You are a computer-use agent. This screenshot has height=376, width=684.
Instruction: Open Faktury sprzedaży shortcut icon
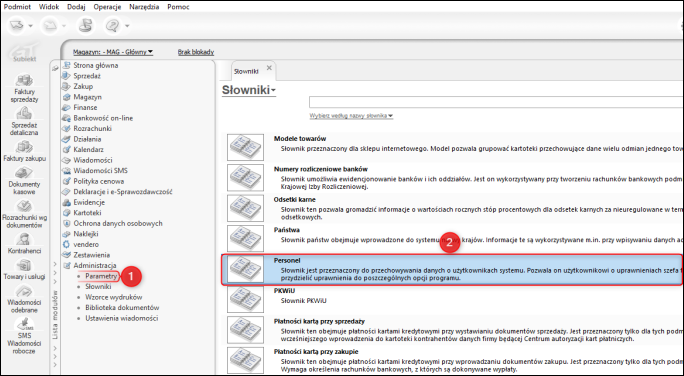point(24,81)
